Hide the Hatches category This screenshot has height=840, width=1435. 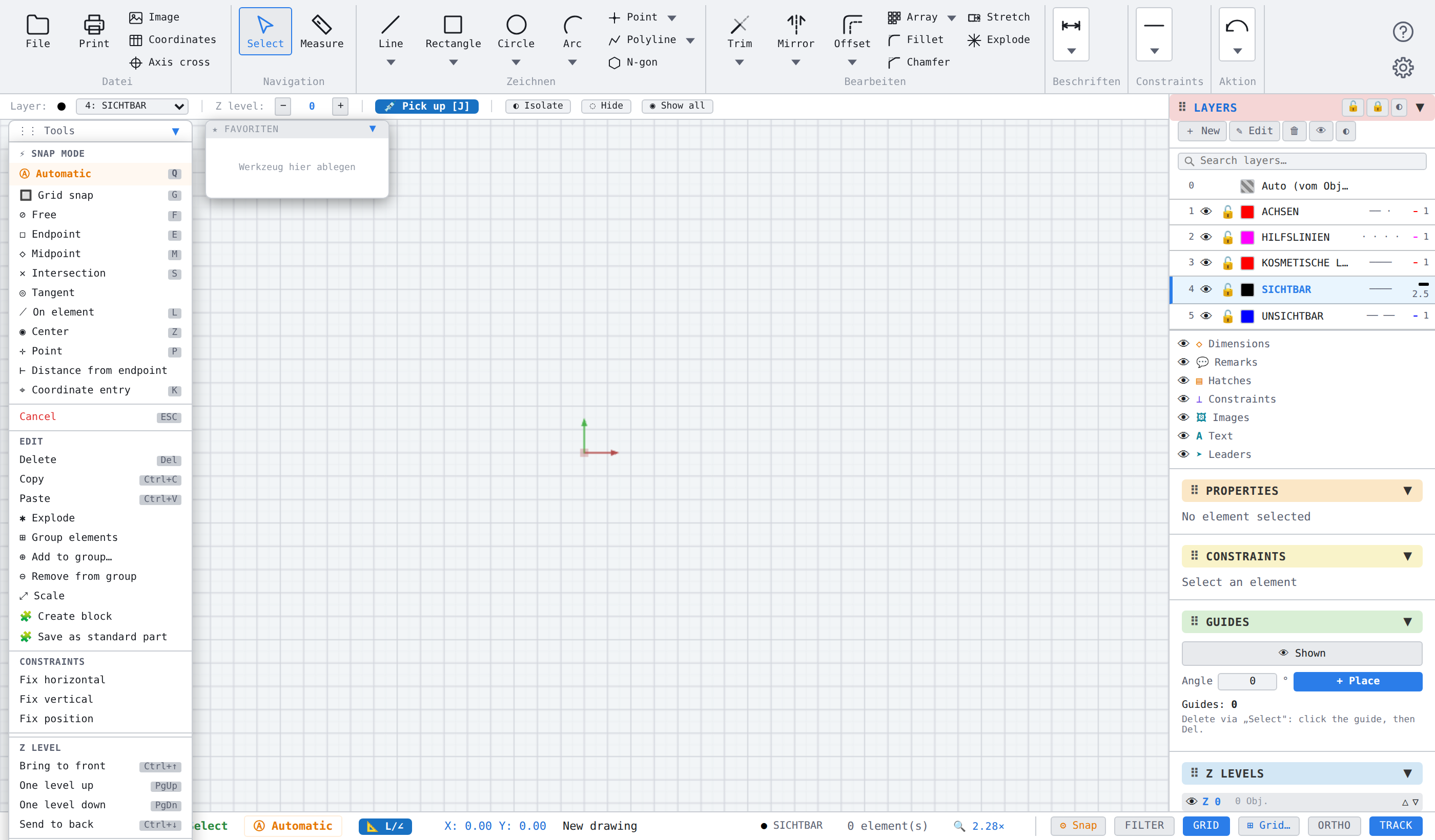coord(1183,381)
